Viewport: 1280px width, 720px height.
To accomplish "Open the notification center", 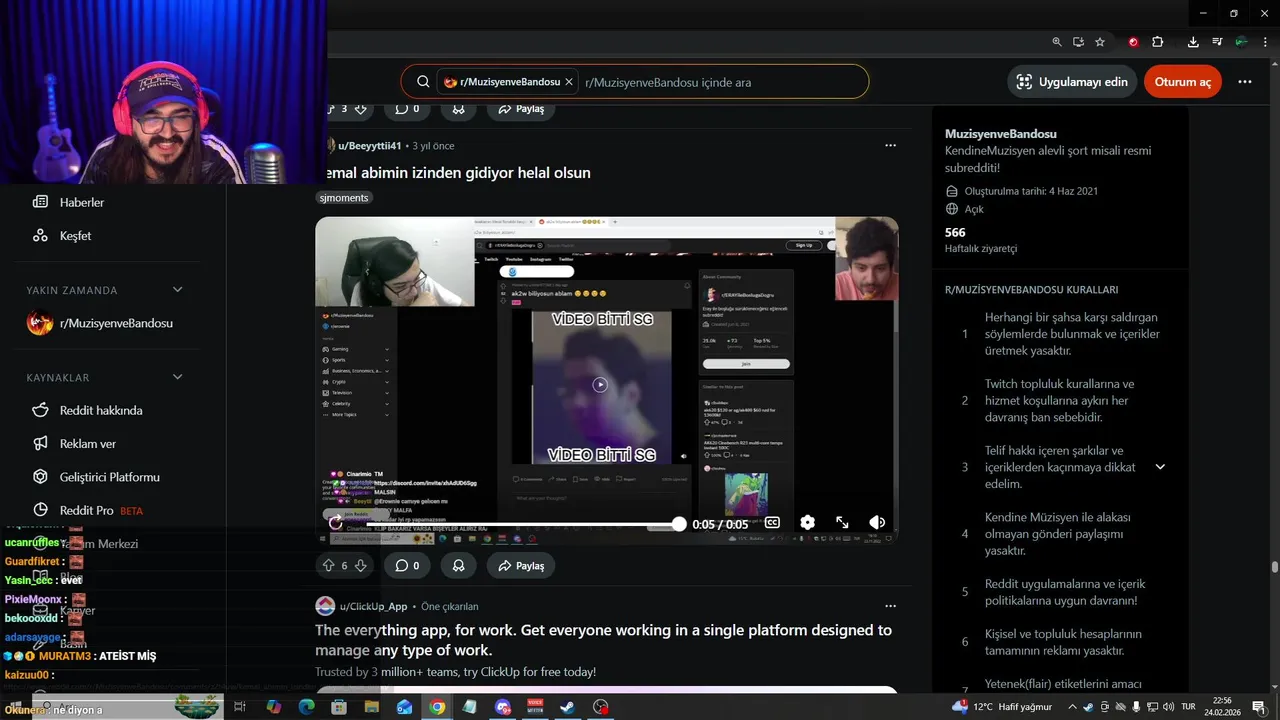I will click(1258, 707).
